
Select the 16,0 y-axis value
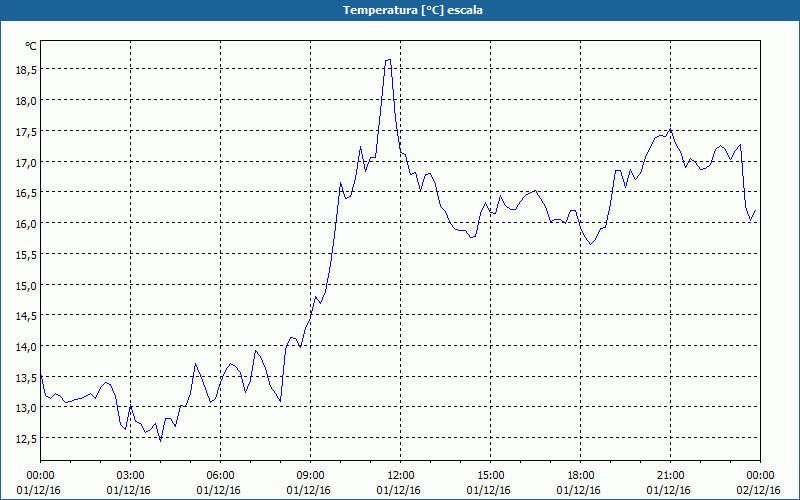point(26,224)
